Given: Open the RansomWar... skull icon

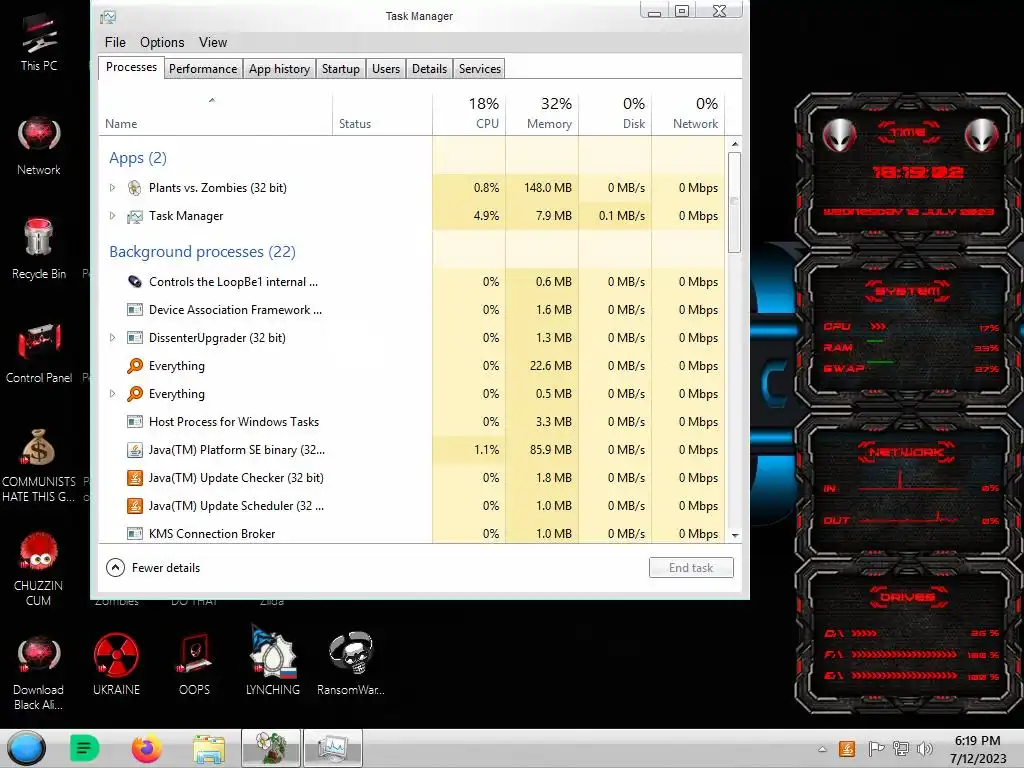Looking at the screenshot, I should pyautogui.click(x=351, y=664).
